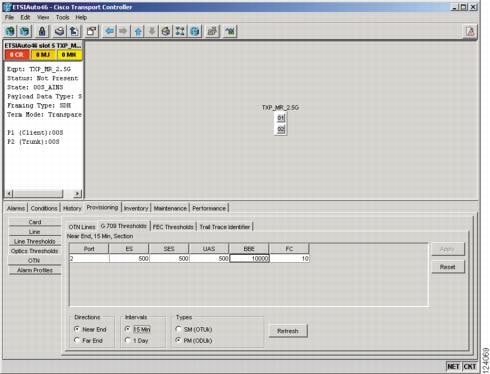Image resolution: width=490 pixels, height=374 pixels.
Task: Switch to the Alarms tab
Action: pos(16,208)
